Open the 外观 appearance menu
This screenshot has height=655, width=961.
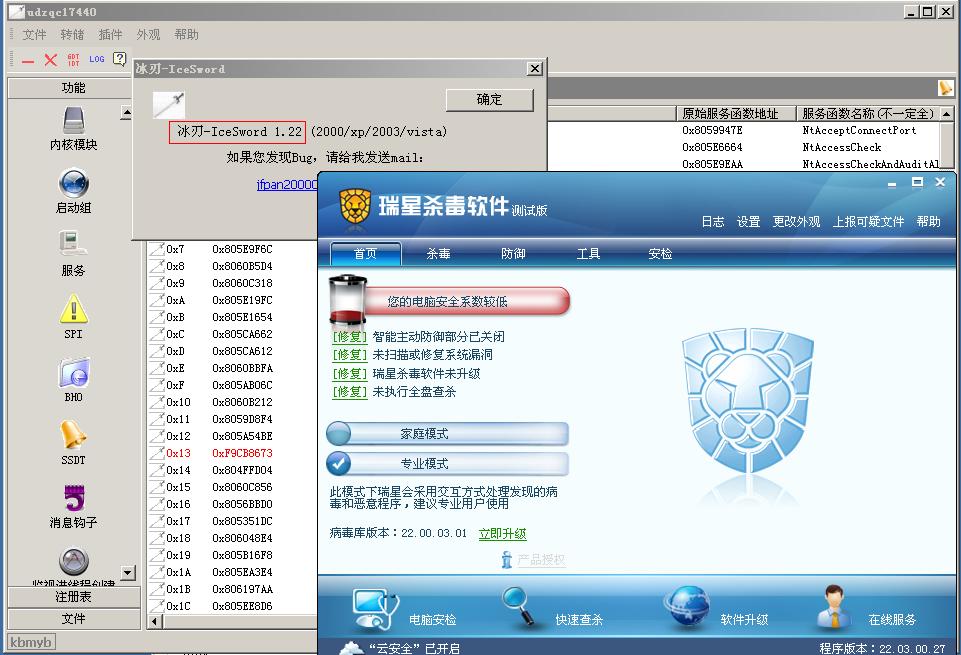pyautogui.click(x=148, y=35)
